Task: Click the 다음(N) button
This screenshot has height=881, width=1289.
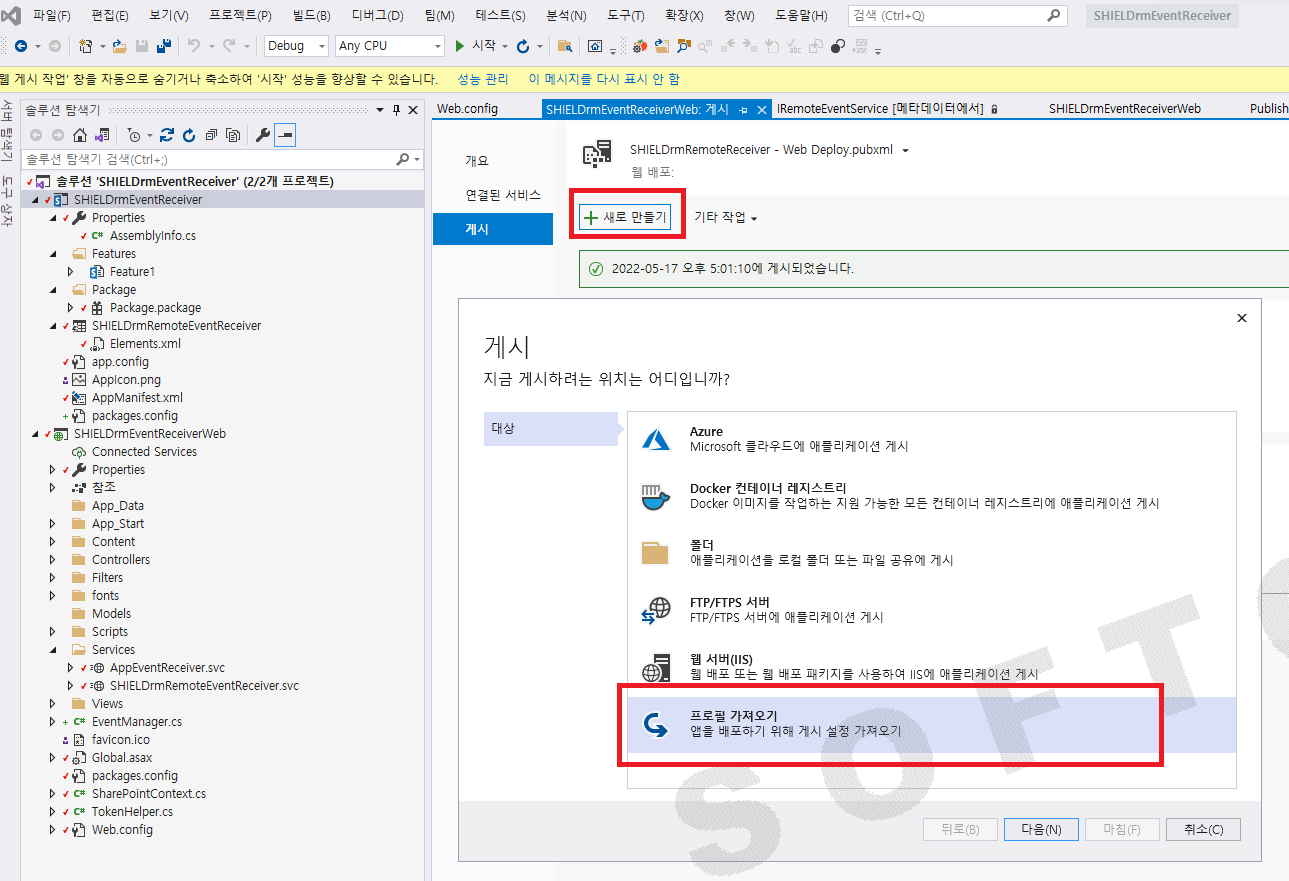Action: 1041,829
